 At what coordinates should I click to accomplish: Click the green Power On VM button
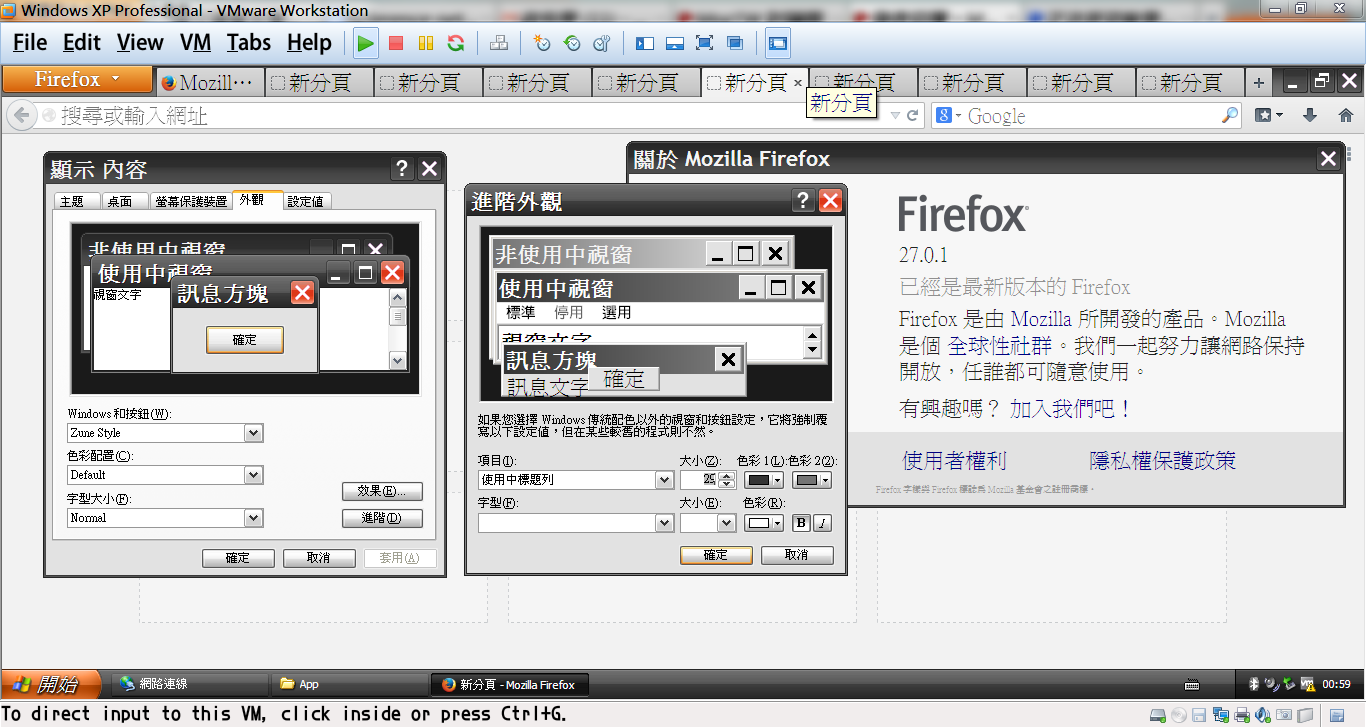tap(366, 43)
